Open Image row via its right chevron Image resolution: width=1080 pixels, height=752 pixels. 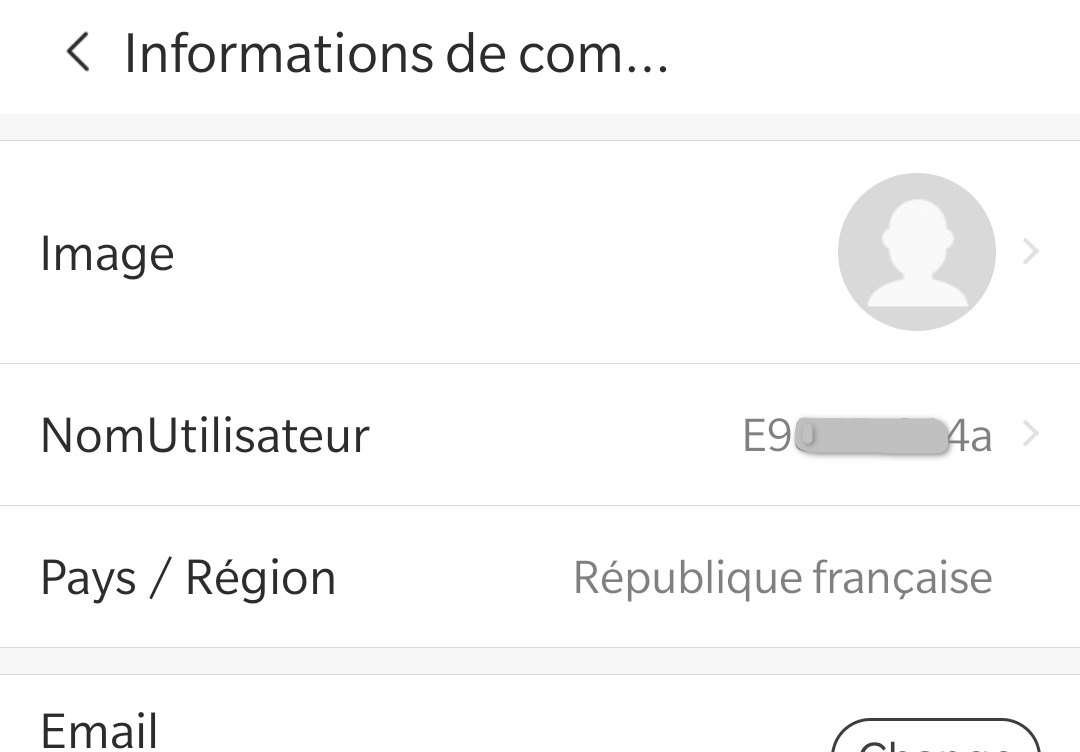pyautogui.click(x=1031, y=252)
